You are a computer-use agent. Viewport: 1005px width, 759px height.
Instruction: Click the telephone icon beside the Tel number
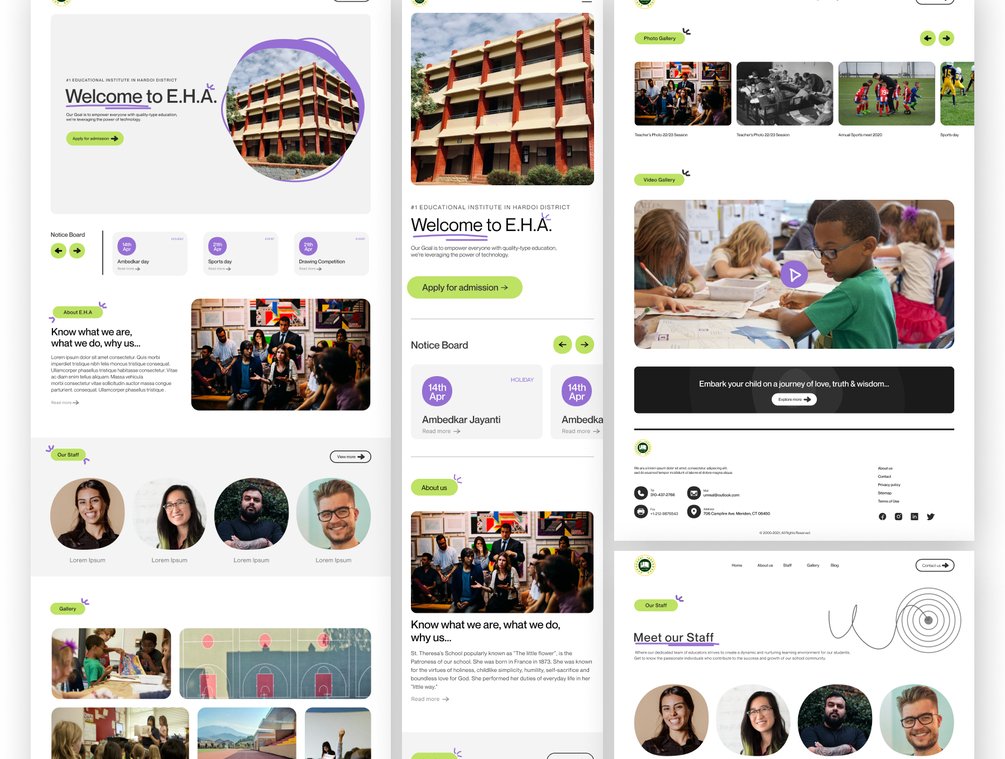click(x=640, y=493)
